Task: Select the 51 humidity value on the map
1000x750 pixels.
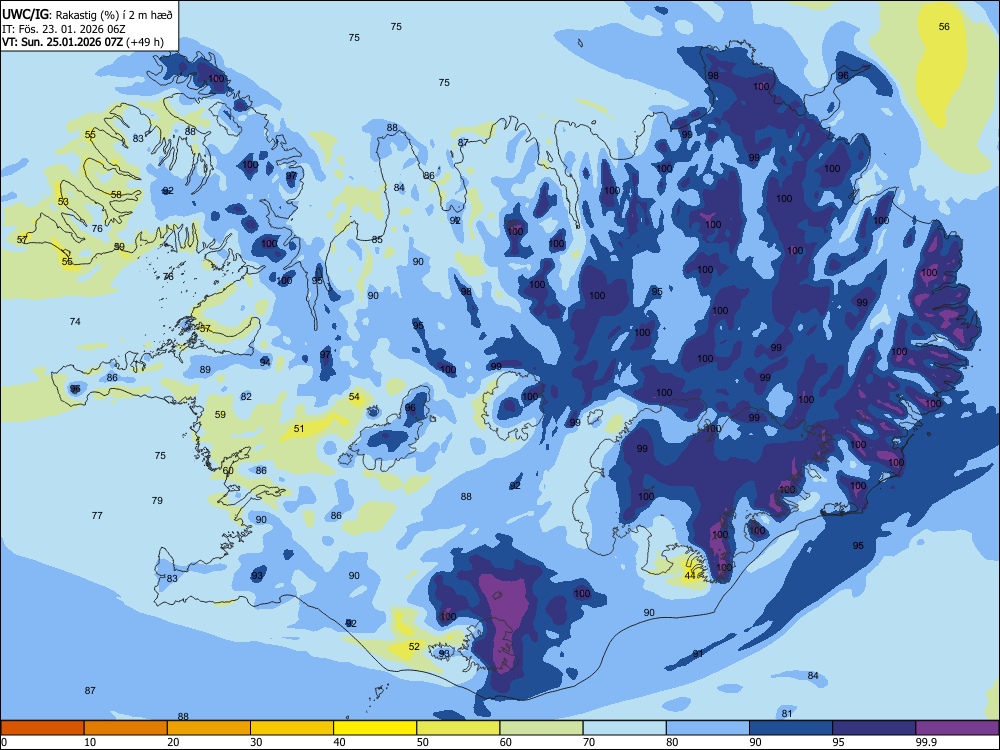Action: tap(299, 429)
